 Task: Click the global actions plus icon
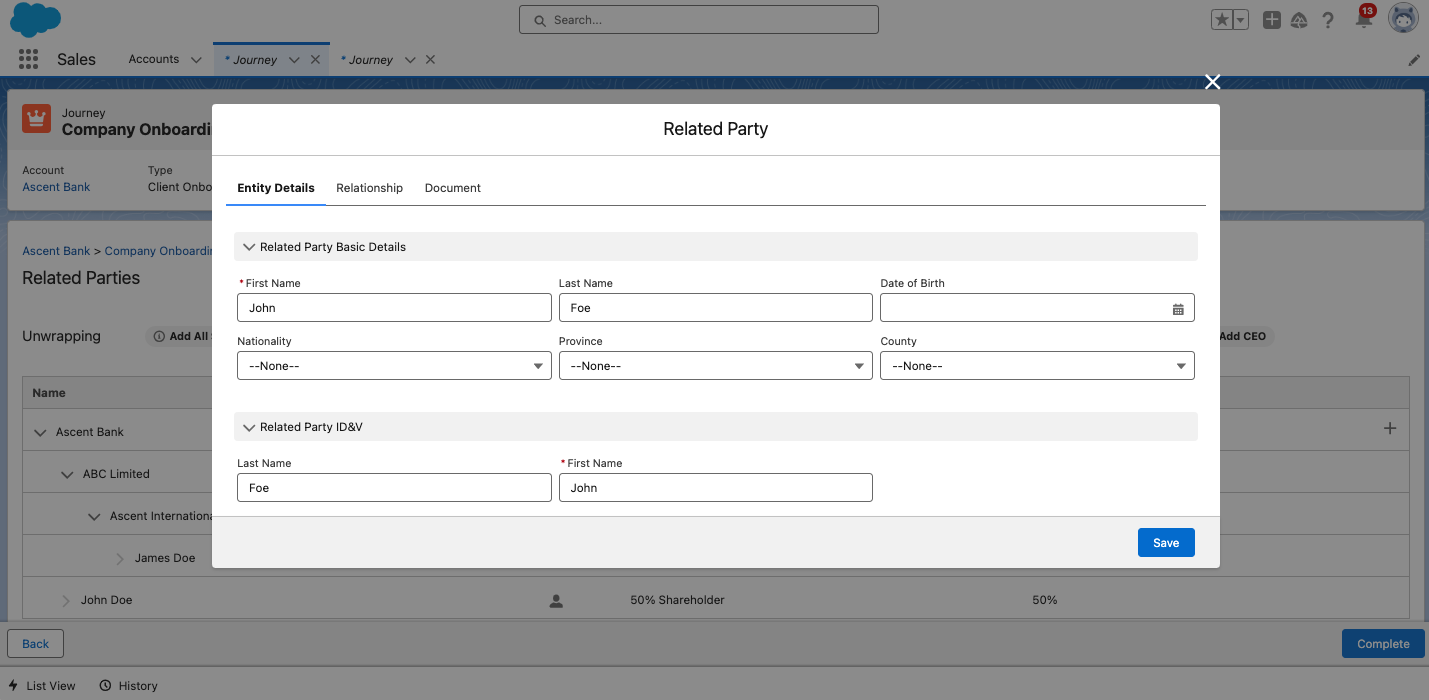pyautogui.click(x=1271, y=20)
